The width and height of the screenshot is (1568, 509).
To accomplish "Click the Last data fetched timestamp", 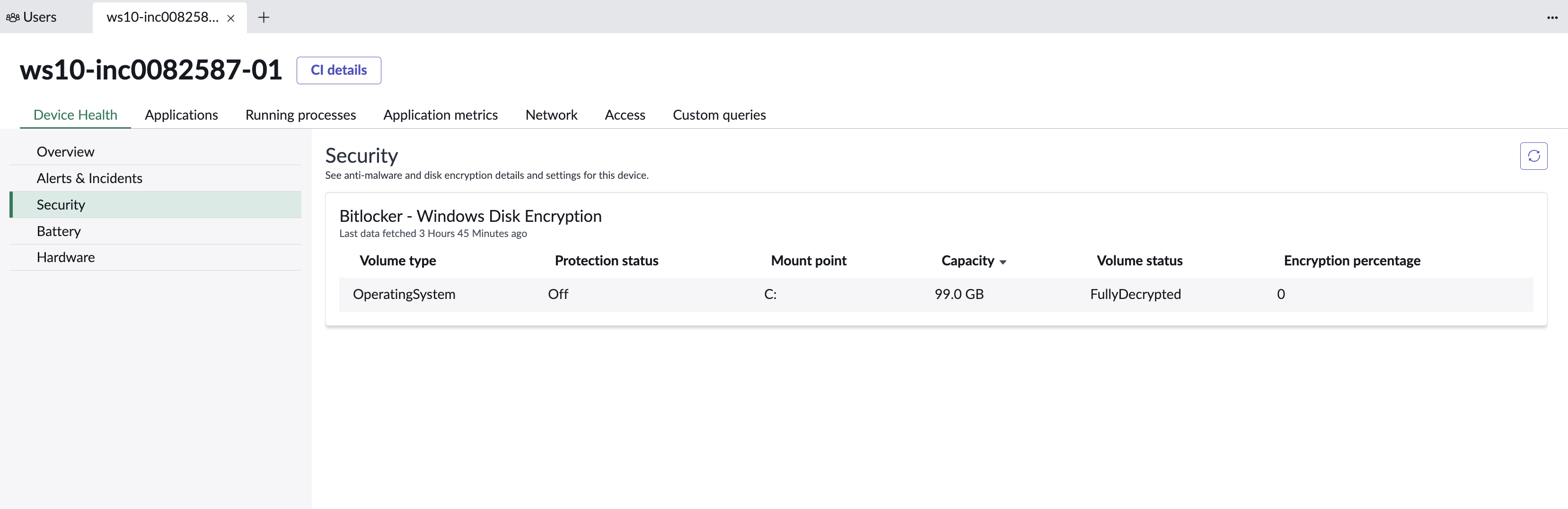I will pyautogui.click(x=433, y=234).
